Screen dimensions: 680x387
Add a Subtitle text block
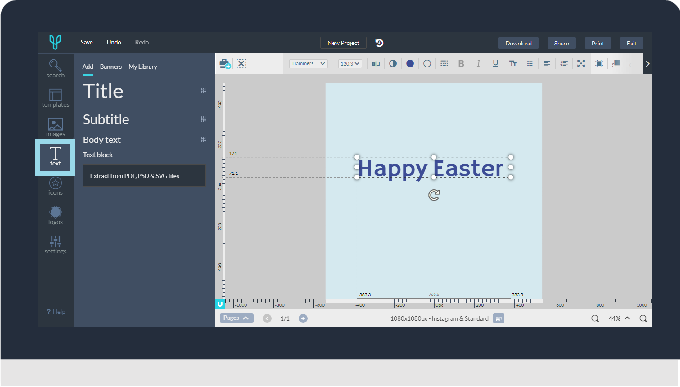[106, 119]
